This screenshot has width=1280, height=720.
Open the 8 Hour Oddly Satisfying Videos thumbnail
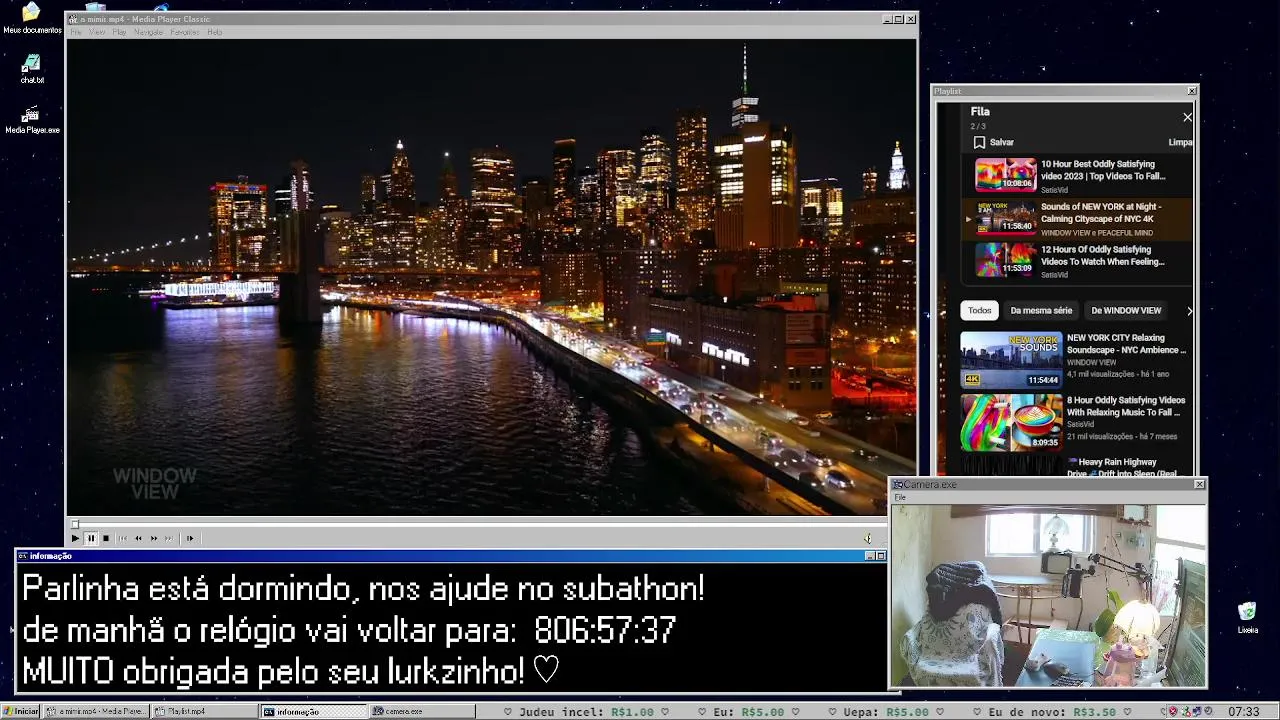click(x=1011, y=423)
